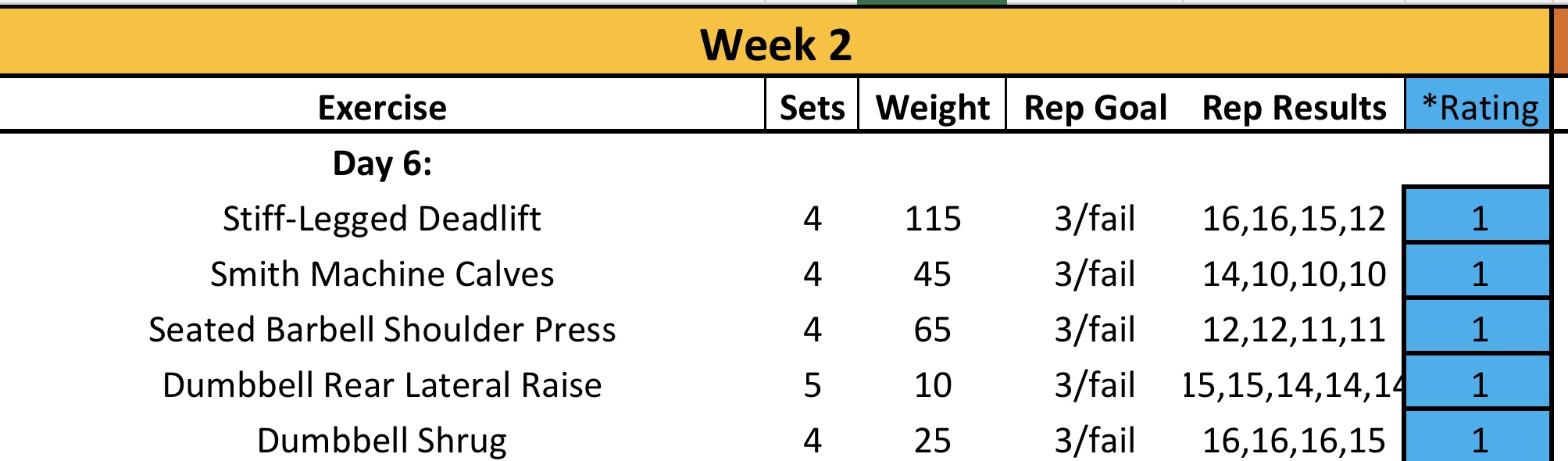The image size is (1568, 461).
Task: Select the weight cell containing 65
Action: click(x=932, y=330)
